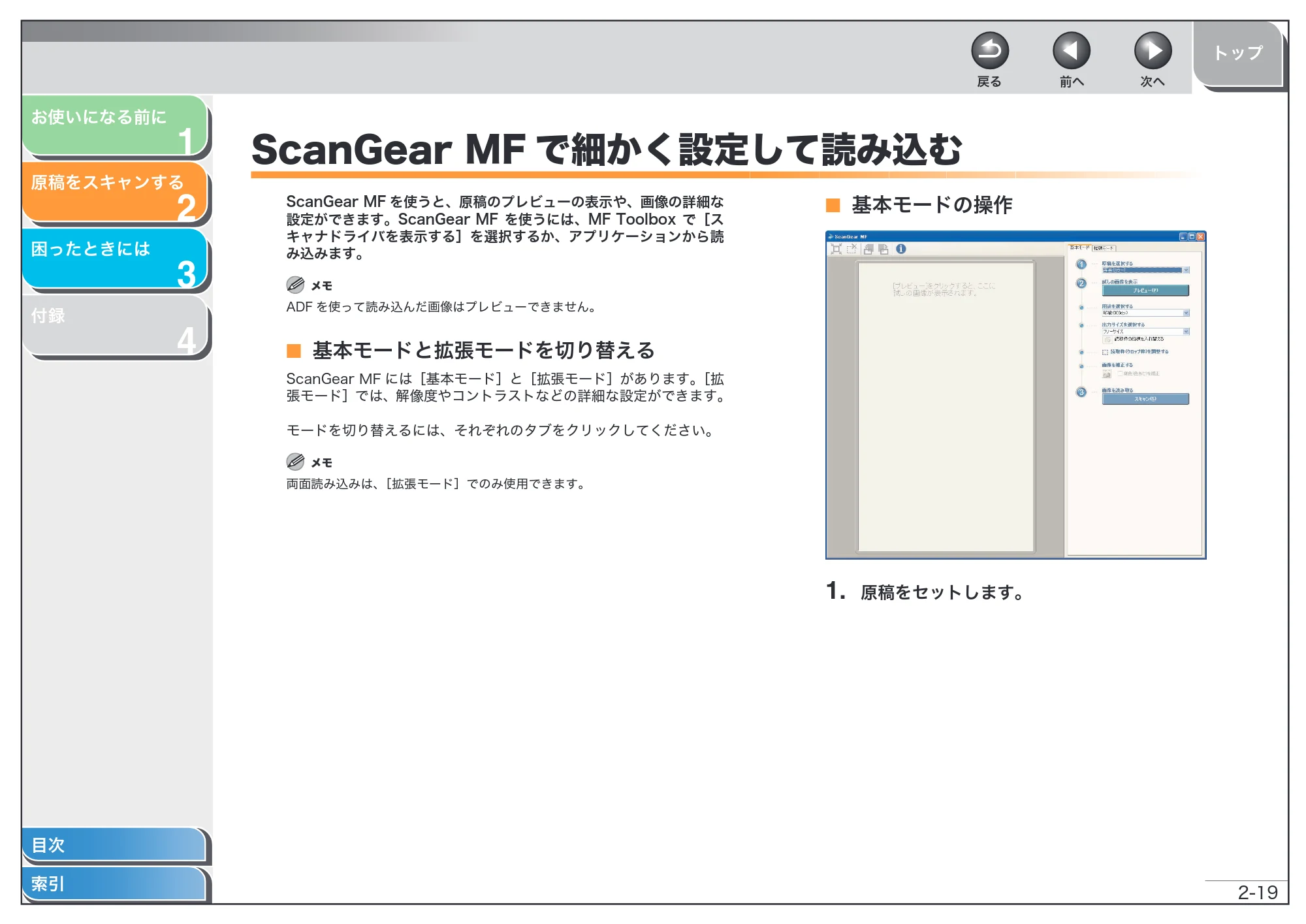
Task: Click the 戻る (back) round icon
Action: [x=990, y=51]
